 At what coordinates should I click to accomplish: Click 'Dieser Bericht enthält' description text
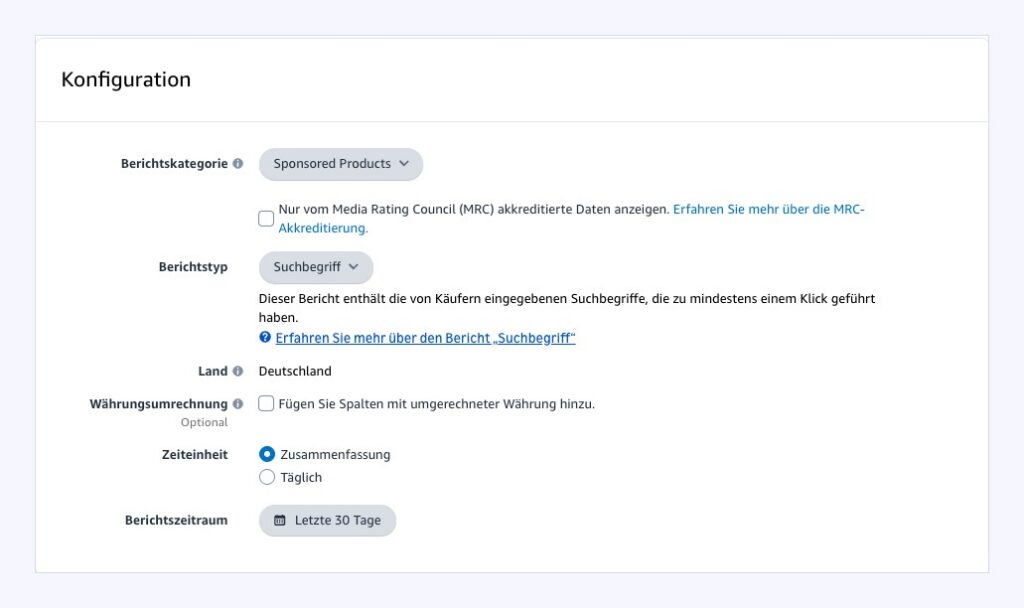[567, 308]
